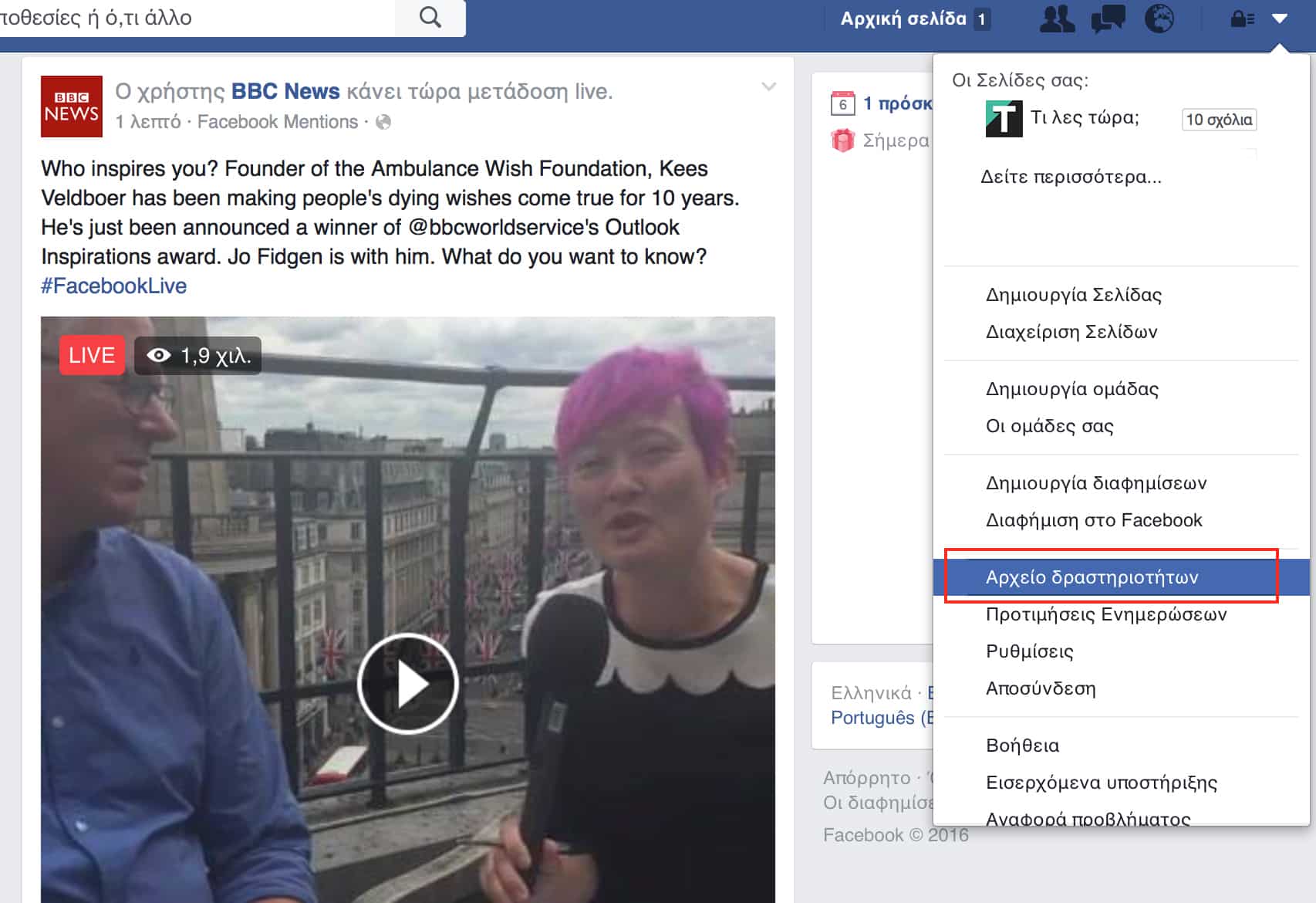1316x903 pixels.
Task: Click the Απόρρητο footer link
Action: (866, 777)
